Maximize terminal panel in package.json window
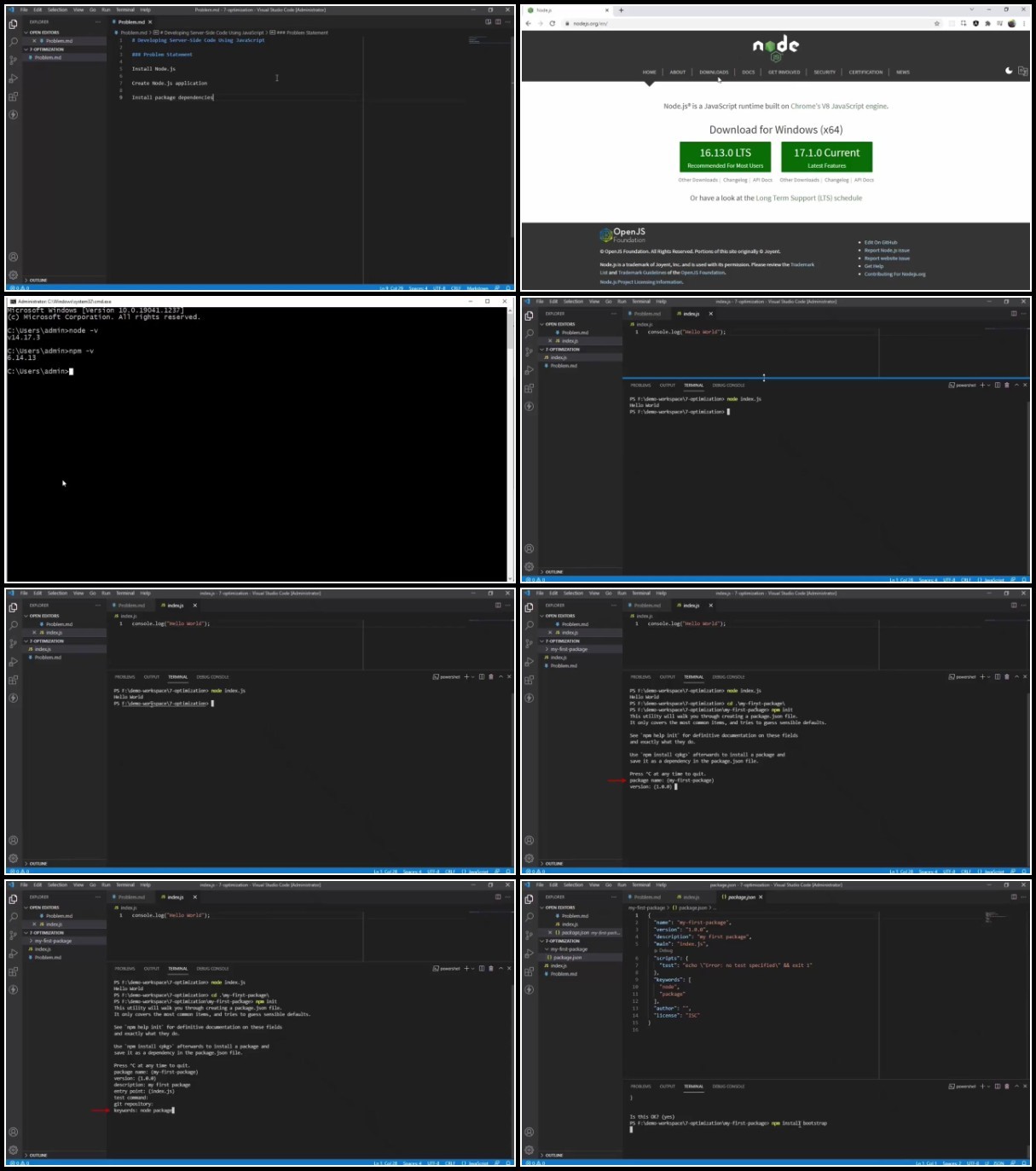 tap(1016, 1087)
